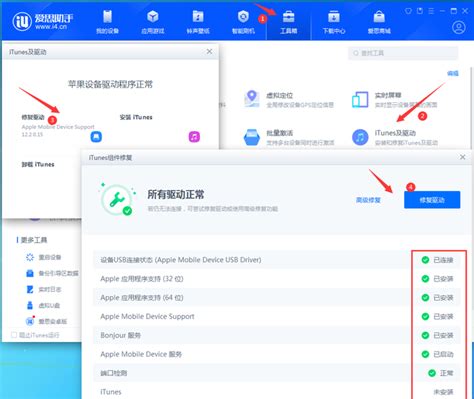Screen dimensions: 474x399
Task: Click the 实时屏幕 tool title text
Action: tap(388, 95)
